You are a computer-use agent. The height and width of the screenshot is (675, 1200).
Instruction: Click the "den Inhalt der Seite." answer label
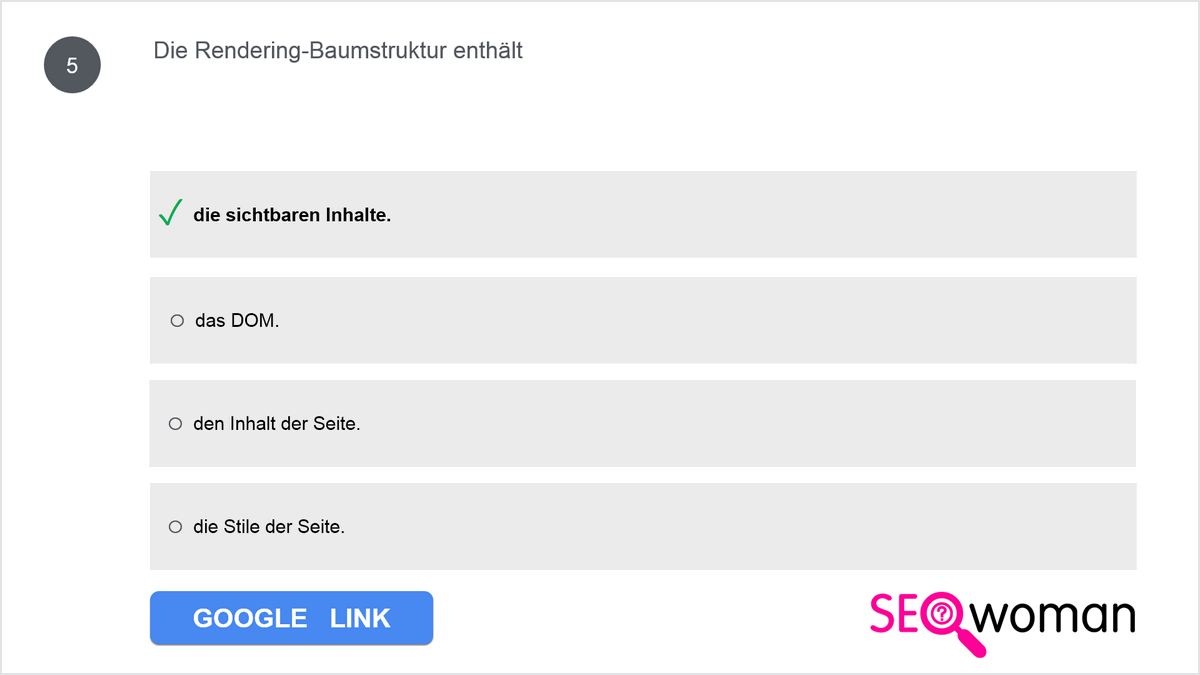276,424
